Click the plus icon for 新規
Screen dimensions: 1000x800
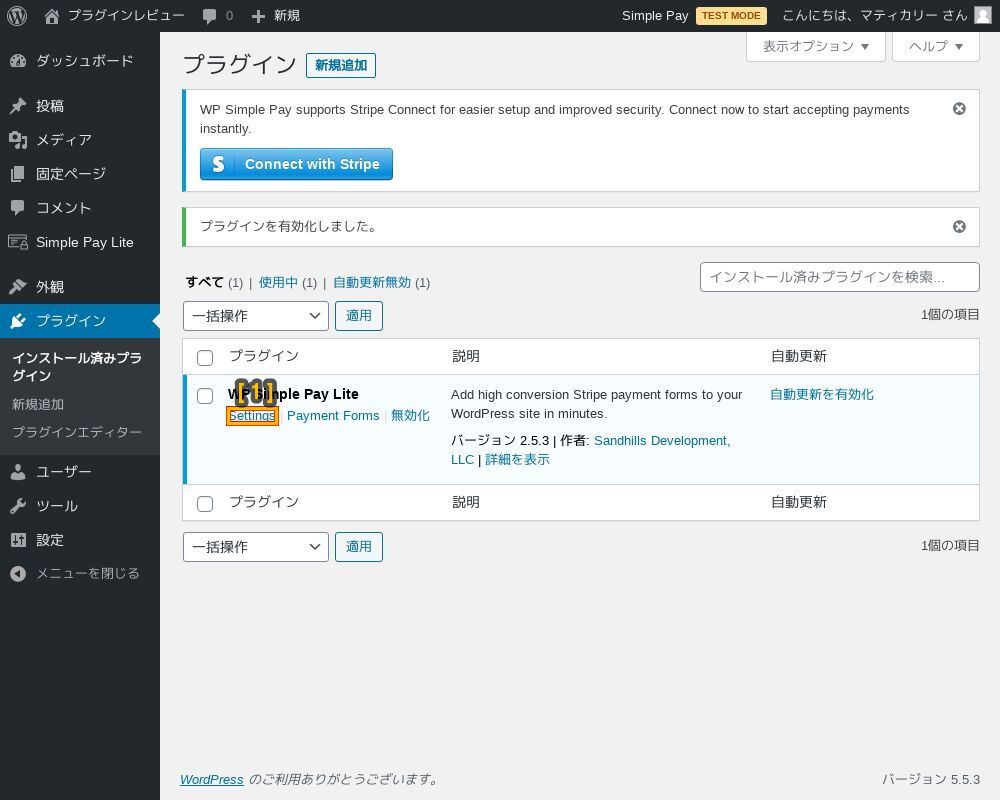(x=258, y=16)
